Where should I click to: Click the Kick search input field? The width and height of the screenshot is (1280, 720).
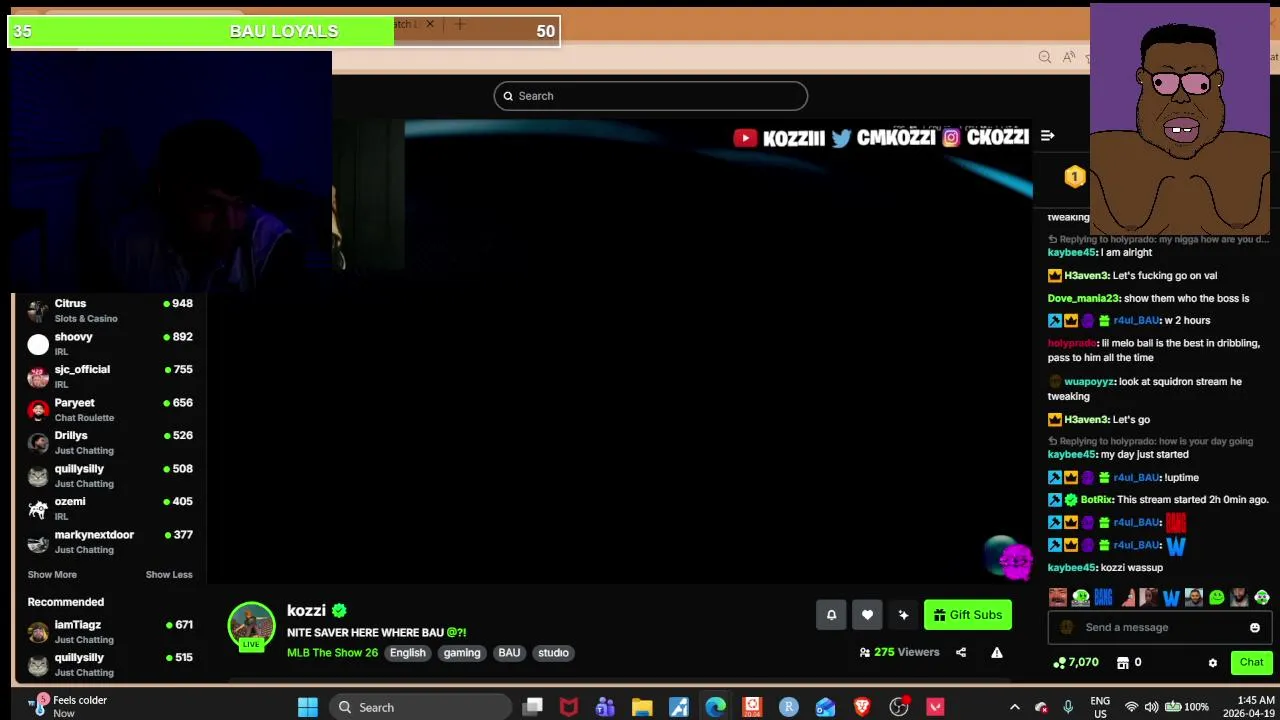tap(650, 96)
